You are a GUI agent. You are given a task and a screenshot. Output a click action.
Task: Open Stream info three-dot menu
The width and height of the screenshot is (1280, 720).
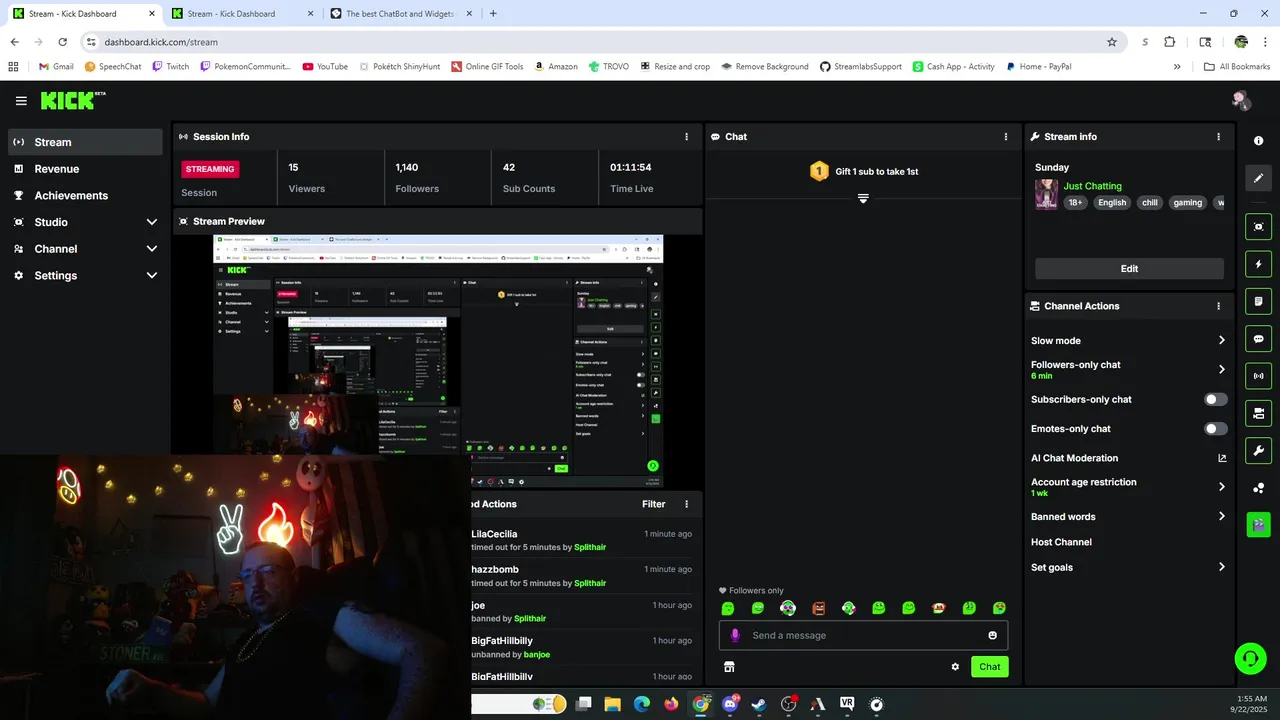coord(1218,136)
